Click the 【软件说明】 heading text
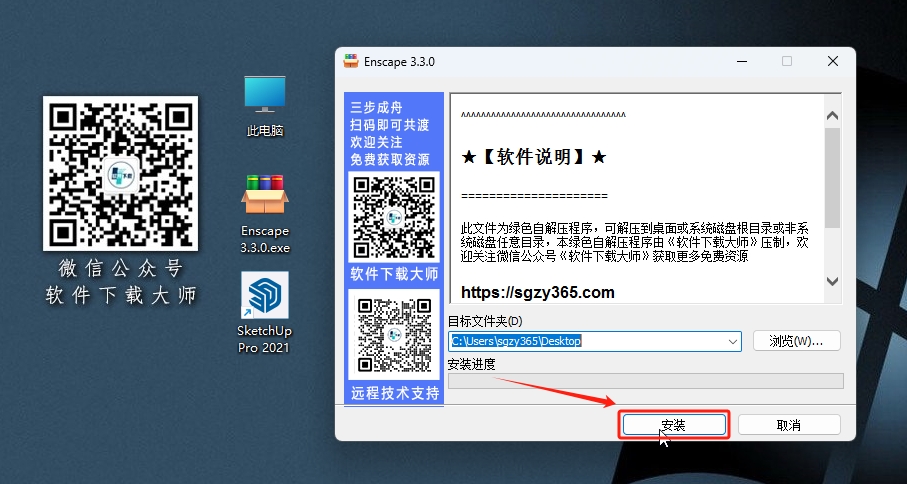Viewport: 907px width, 484px height. point(534,157)
